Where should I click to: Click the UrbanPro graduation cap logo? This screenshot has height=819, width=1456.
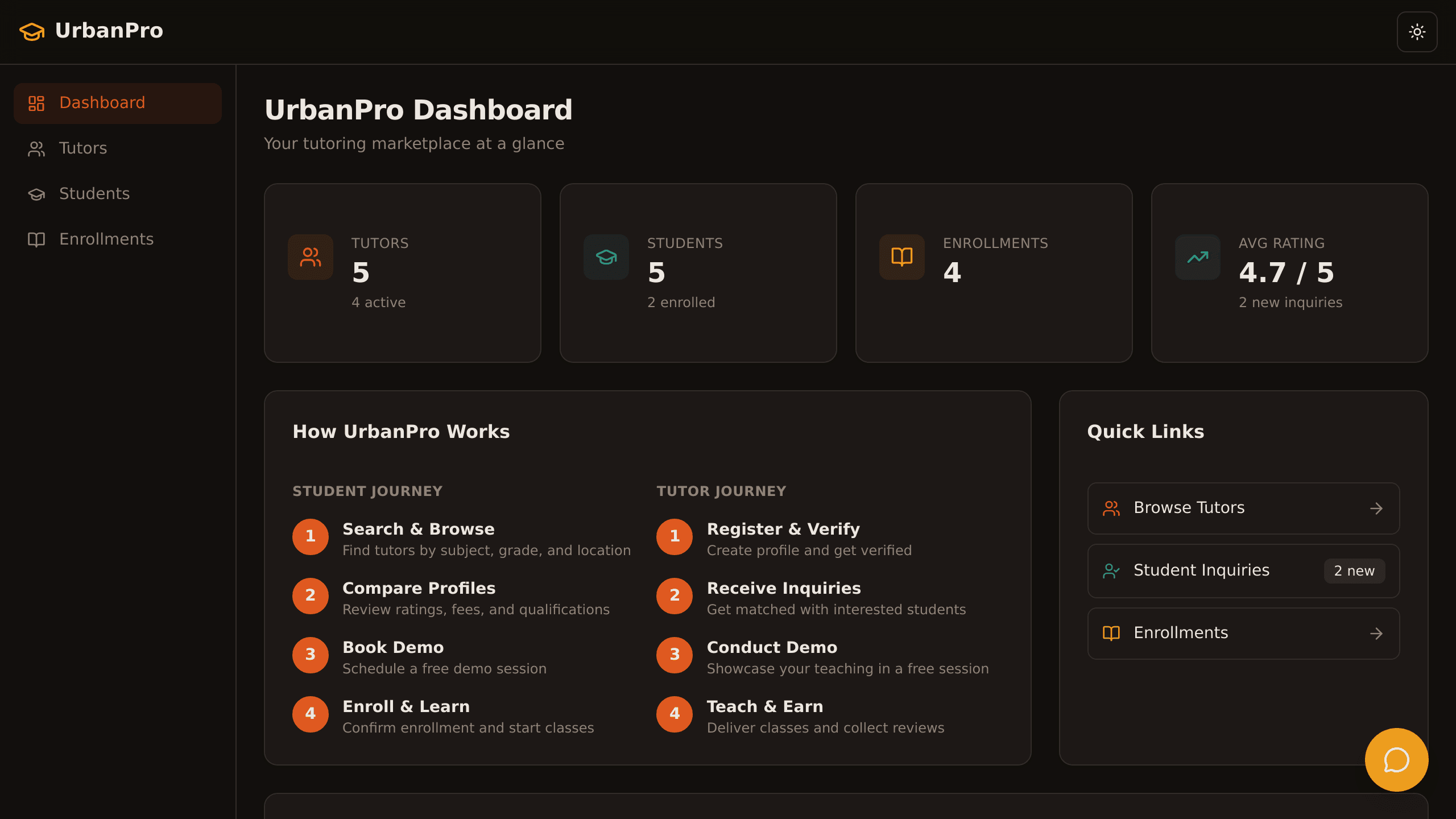coord(32,31)
